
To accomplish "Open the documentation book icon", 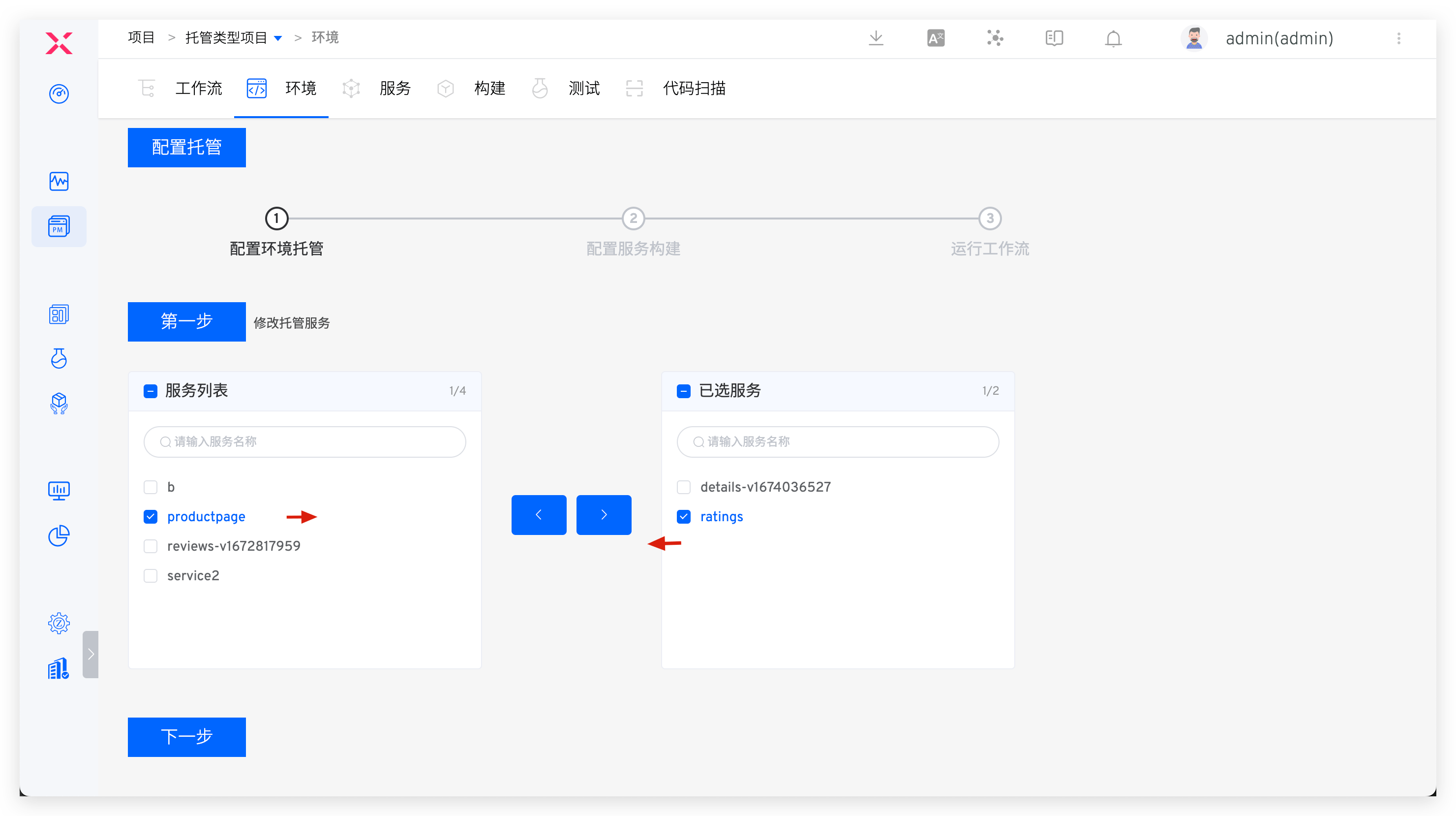I will [x=1054, y=38].
